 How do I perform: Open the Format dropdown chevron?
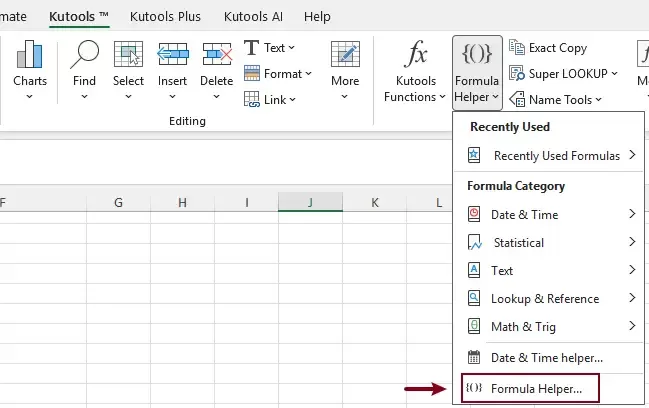pyautogui.click(x=308, y=74)
